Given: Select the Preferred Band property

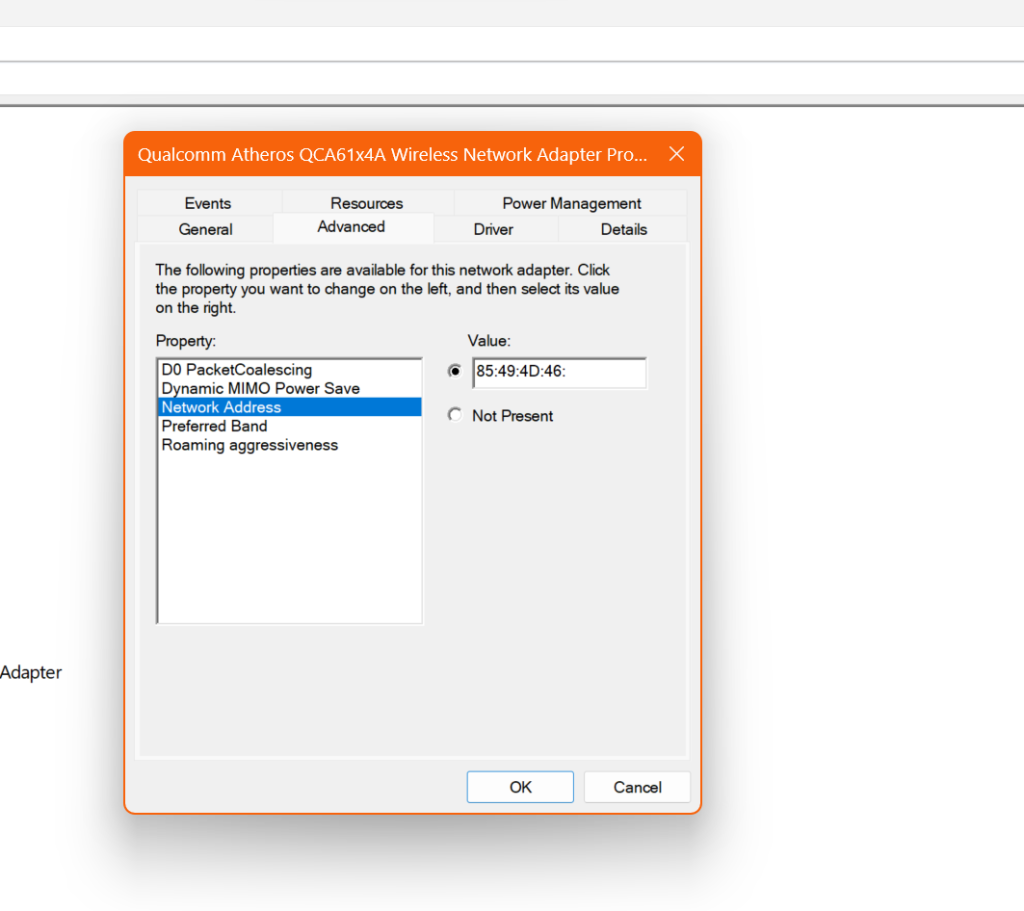Looking at the screenshot, I should click(x=289, y=426).
